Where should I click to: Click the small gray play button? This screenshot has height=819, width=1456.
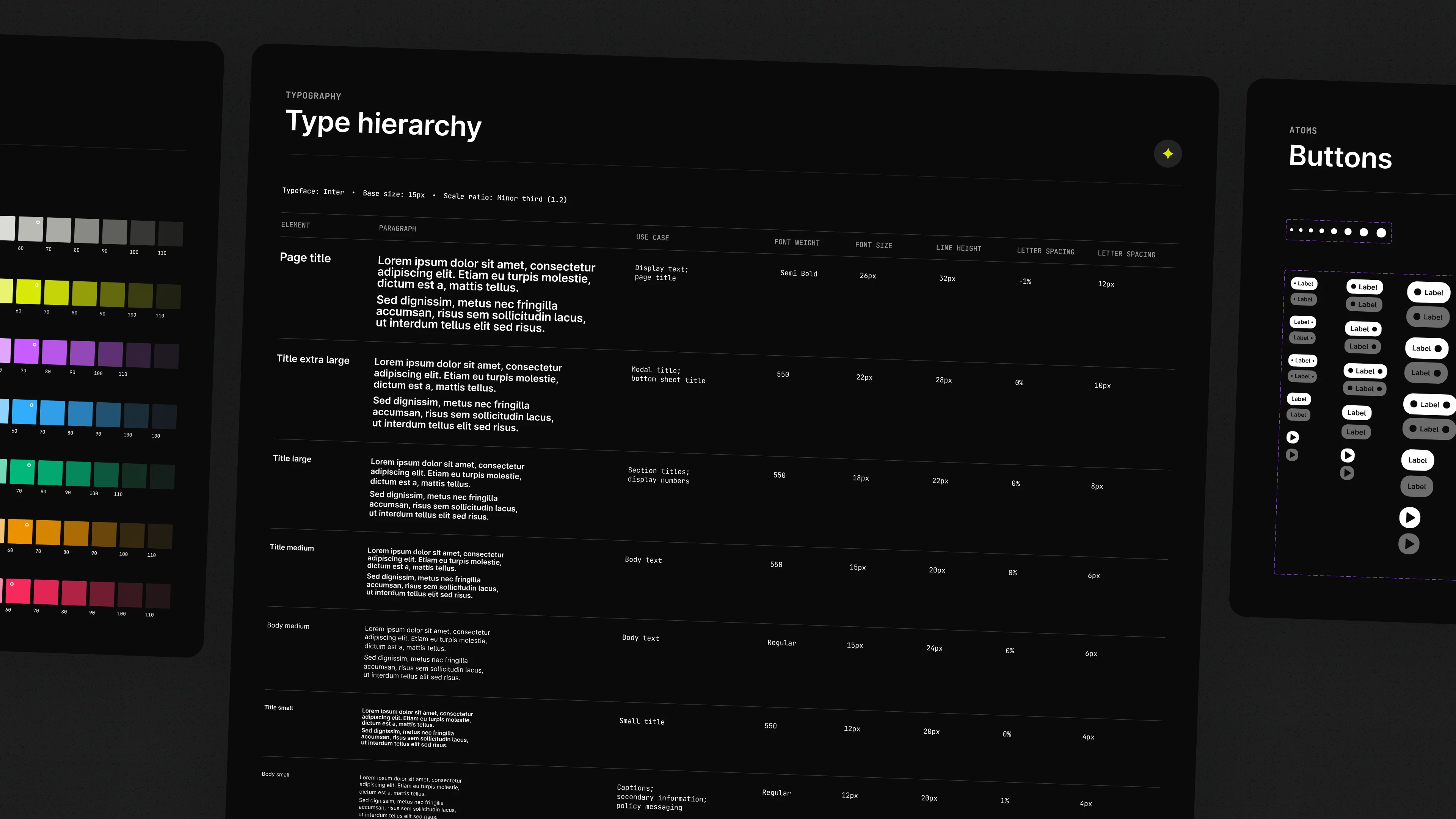(1292, 455)
